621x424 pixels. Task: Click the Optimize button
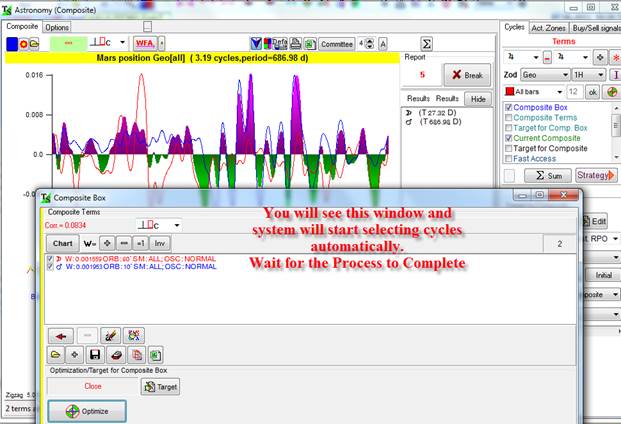pos(85,411)
